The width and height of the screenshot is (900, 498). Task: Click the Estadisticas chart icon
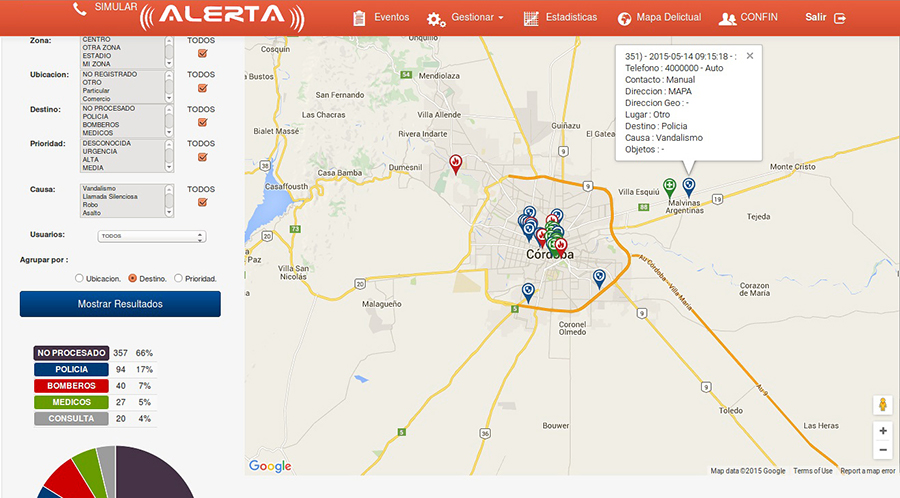(531, 18)
